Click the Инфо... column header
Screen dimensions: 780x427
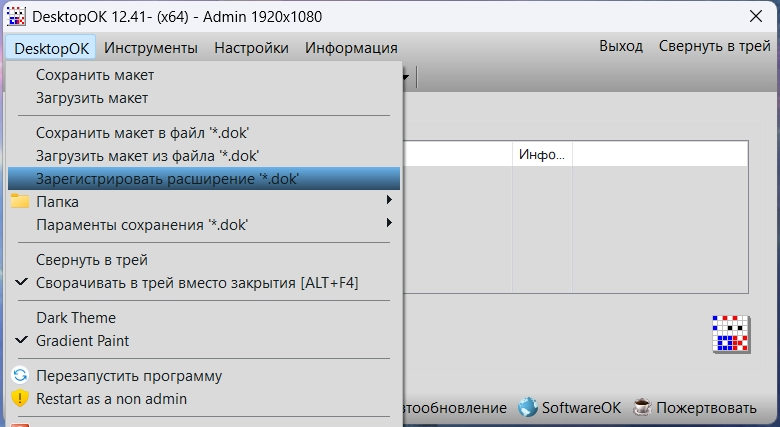(x=541, y=155)
